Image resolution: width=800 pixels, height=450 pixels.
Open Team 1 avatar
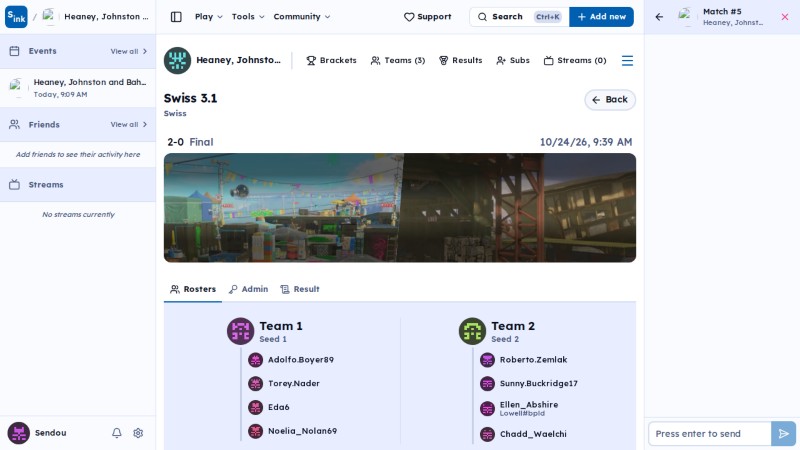tap(240, 331)
